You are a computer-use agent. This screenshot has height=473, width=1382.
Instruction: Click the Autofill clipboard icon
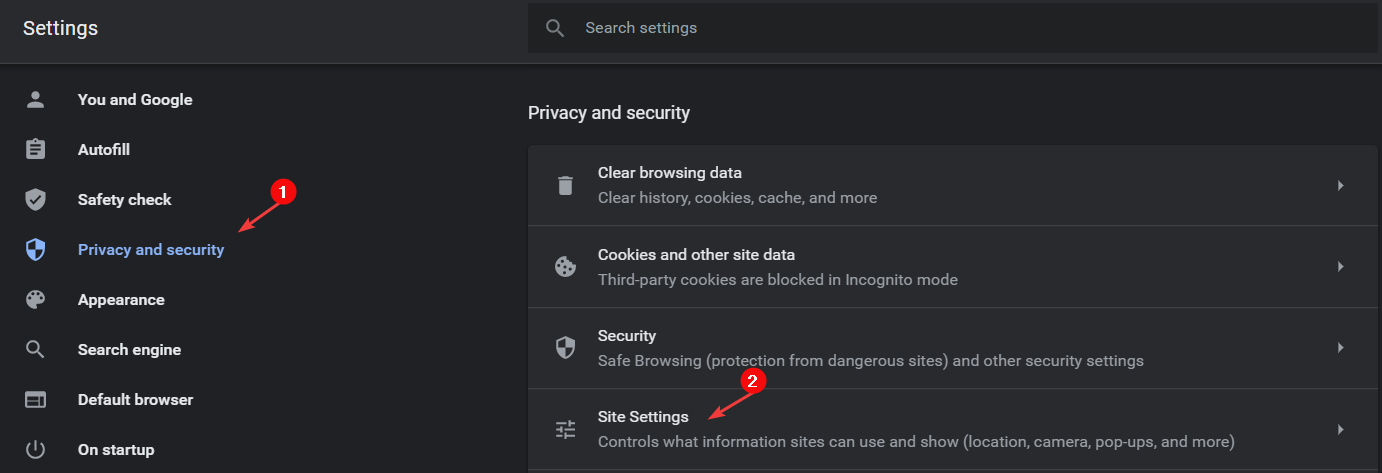coord(36,149)
